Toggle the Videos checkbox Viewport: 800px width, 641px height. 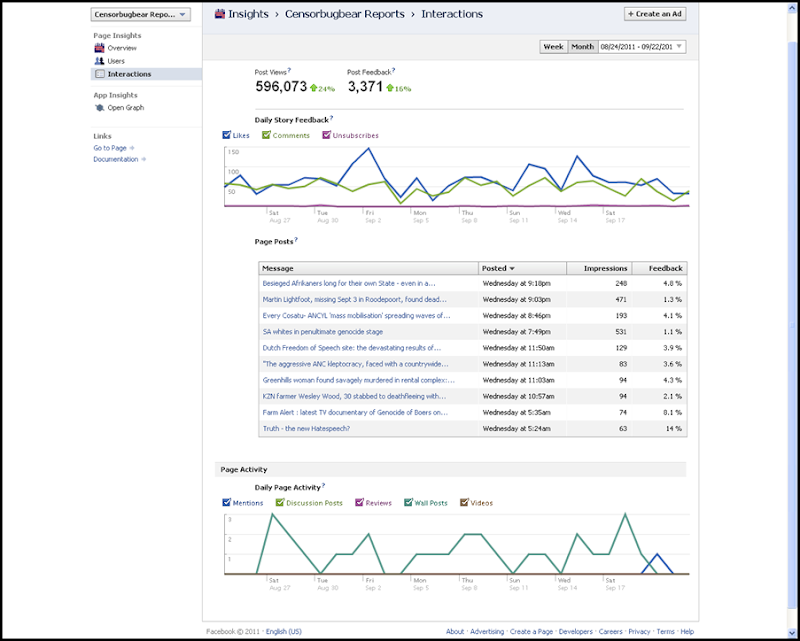(464, 503)
